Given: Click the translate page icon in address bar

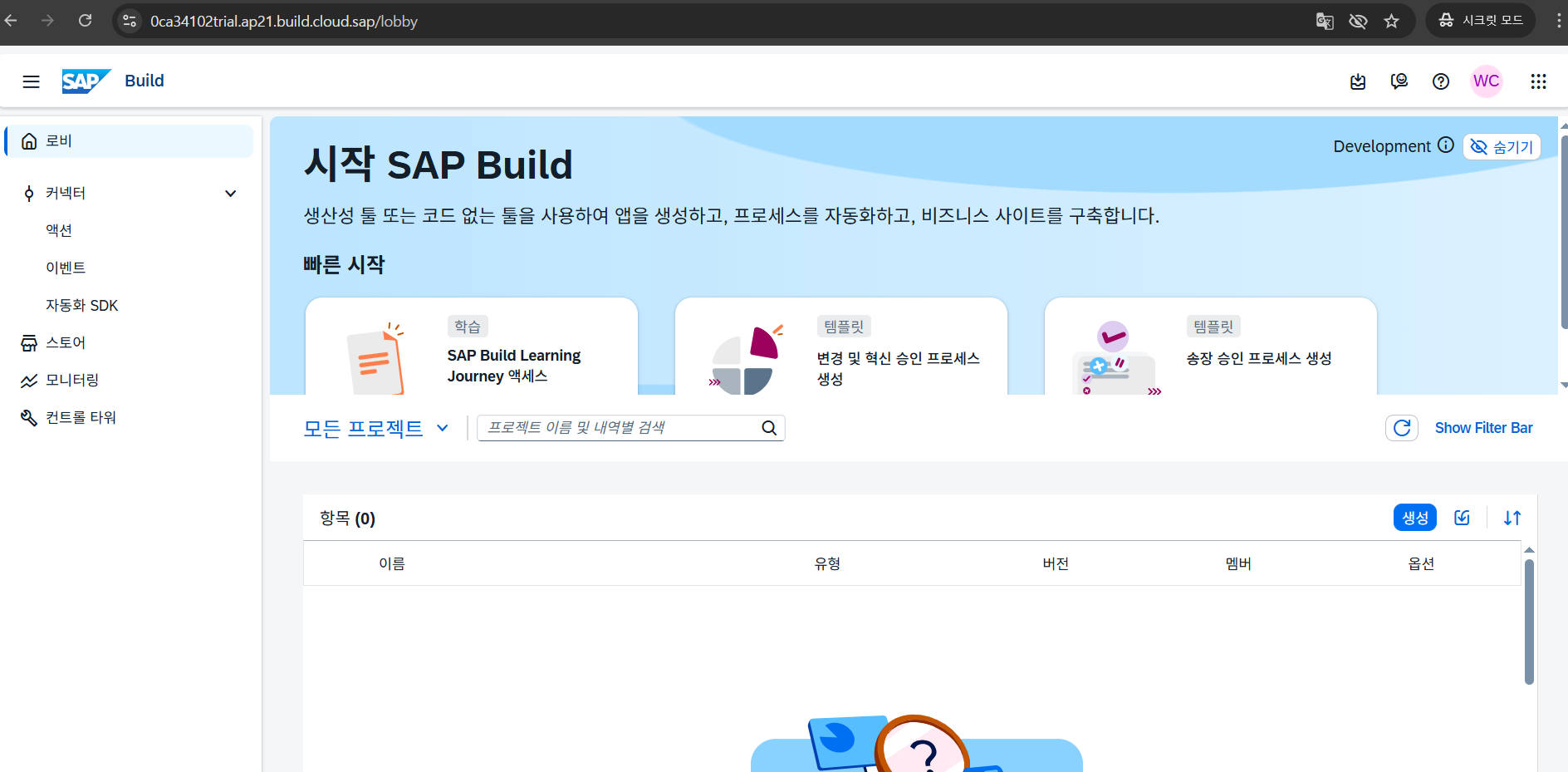Looking at the screenshot, I should click(1325, 21).
